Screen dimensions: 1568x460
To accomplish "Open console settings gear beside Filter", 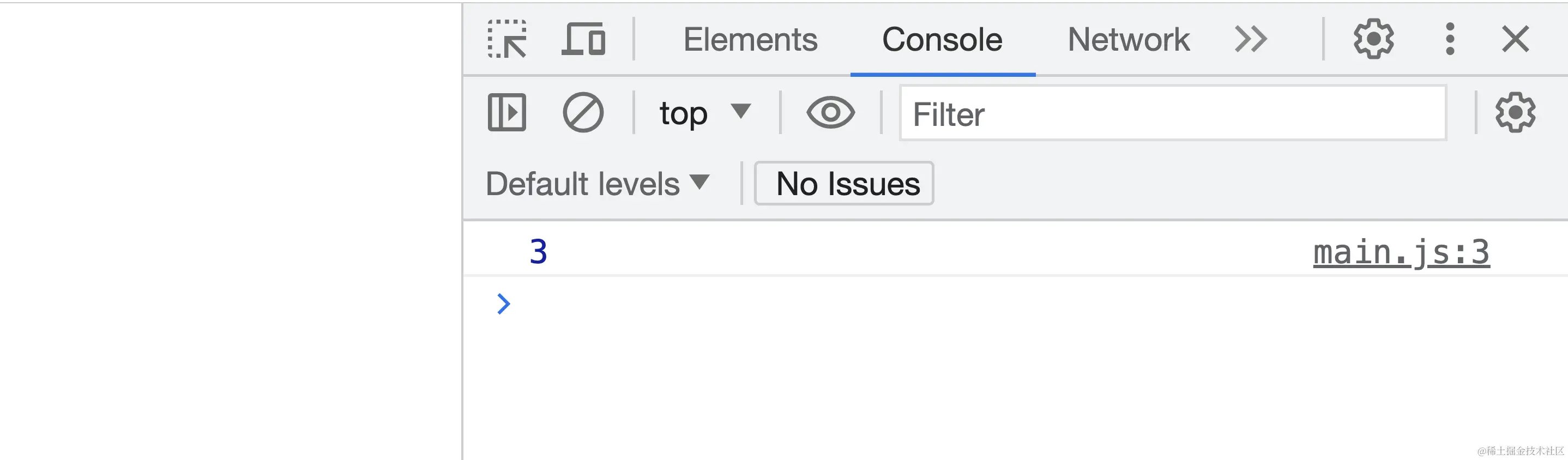I will 1515,113.
